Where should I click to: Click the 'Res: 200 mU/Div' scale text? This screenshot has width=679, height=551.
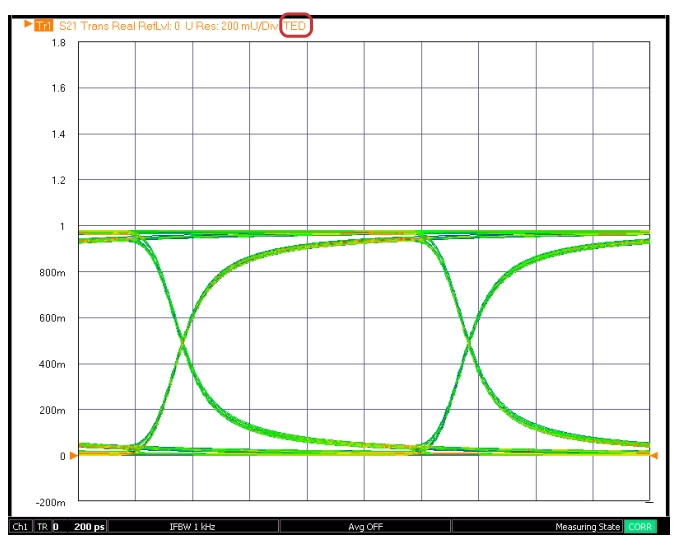[x=237, y=26]
